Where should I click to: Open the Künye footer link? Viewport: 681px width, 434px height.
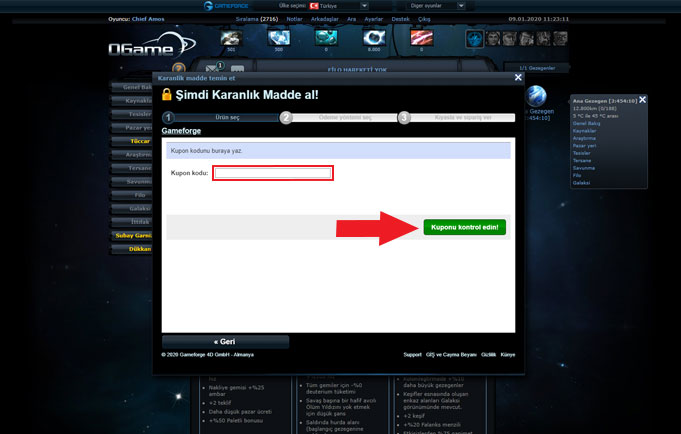pos(508,354)
